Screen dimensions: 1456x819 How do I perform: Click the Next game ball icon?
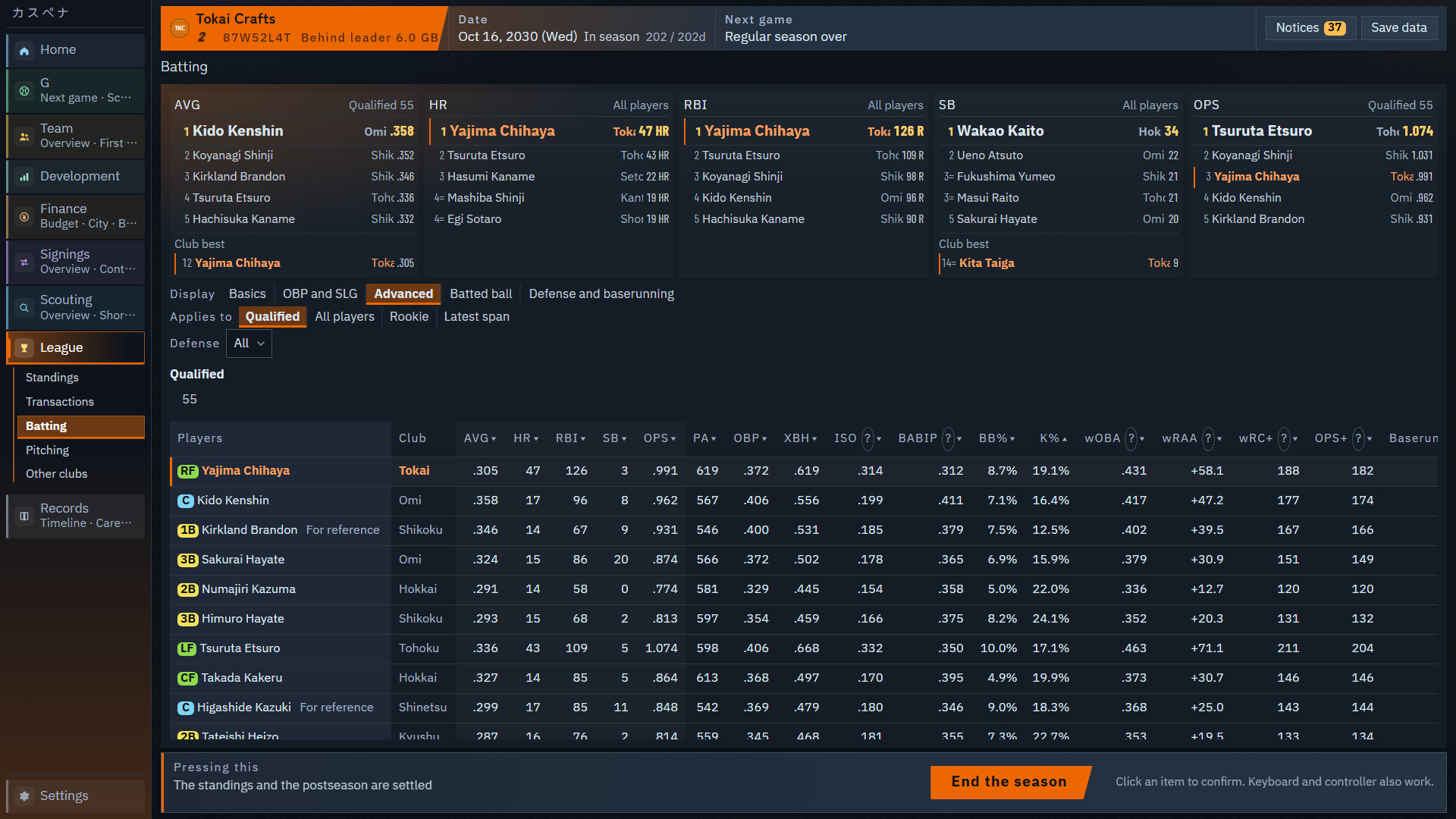click(24, 91)
